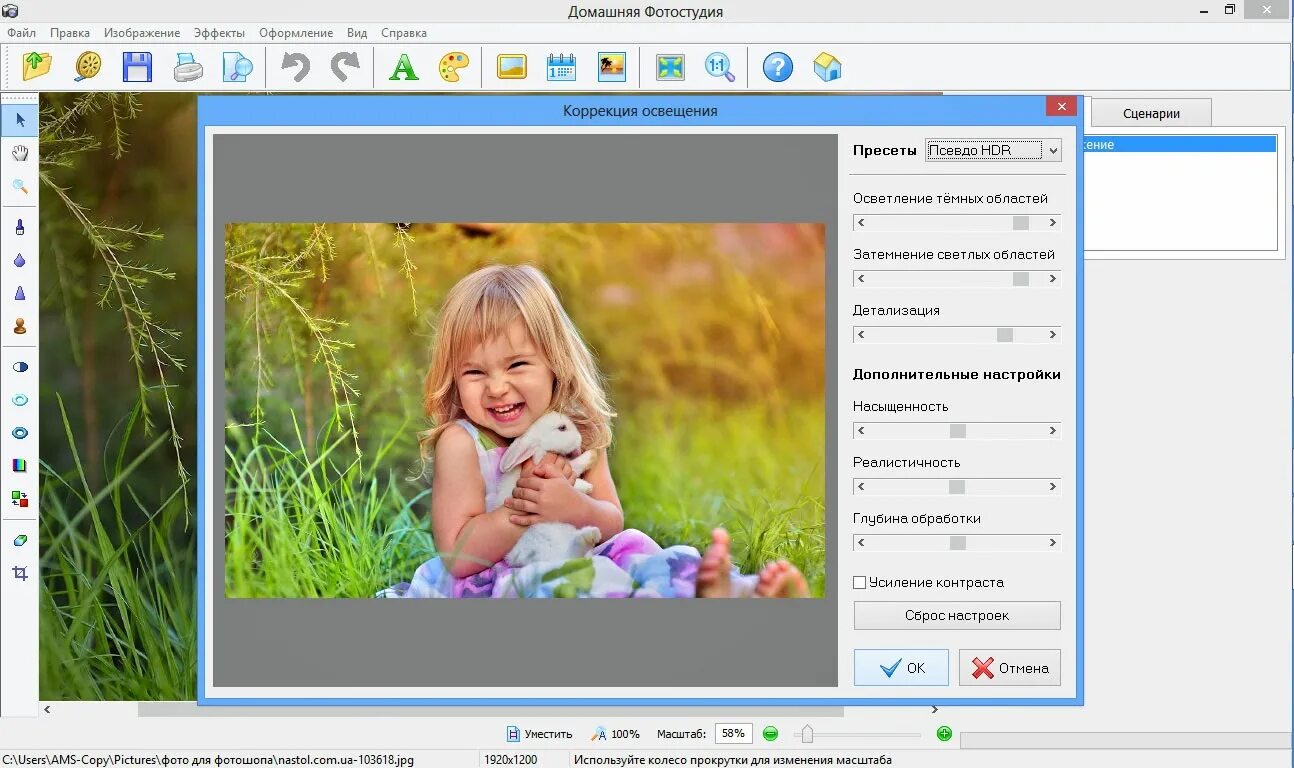Click the Масштаб percentage input field
This screenshot has width=1294, height=768.
pos(733,733)
